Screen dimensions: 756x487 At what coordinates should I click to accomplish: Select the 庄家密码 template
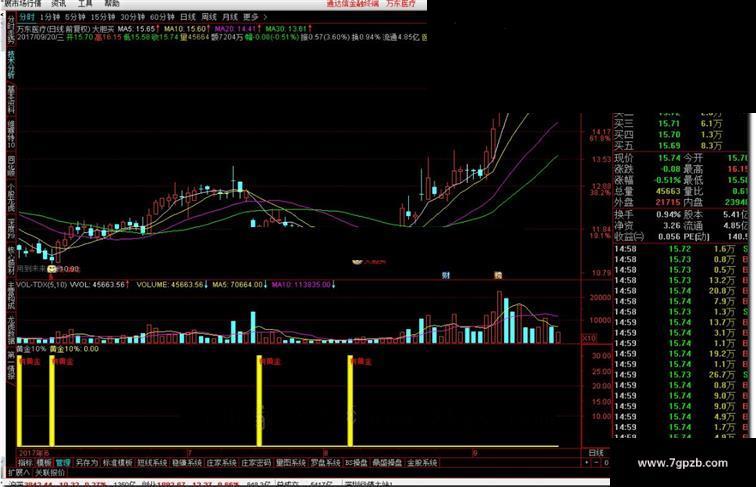point(256,462)
